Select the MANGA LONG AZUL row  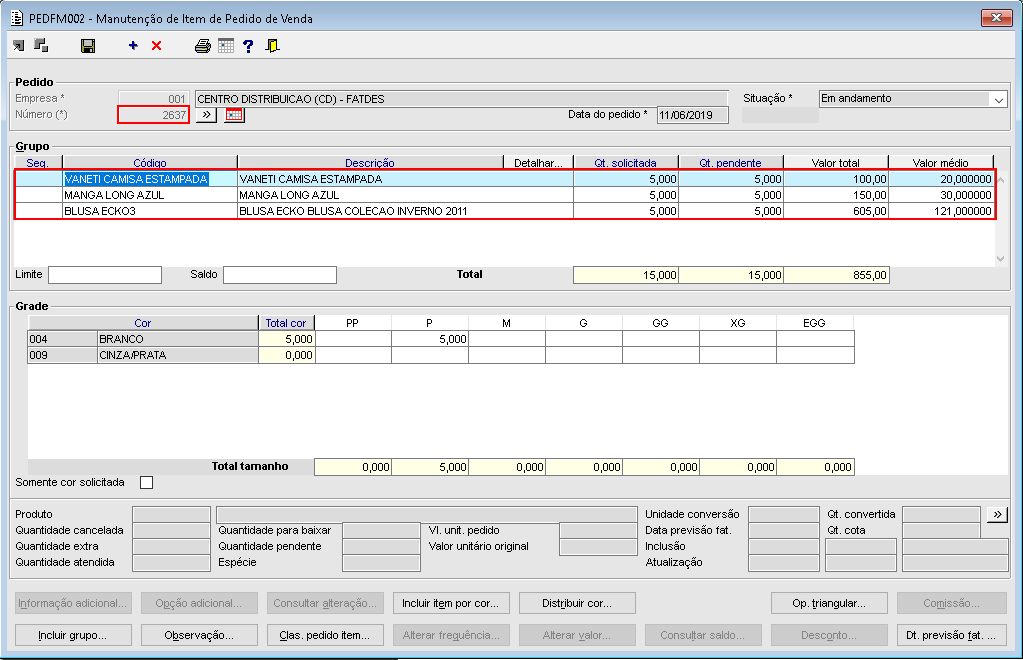point(150,195)
